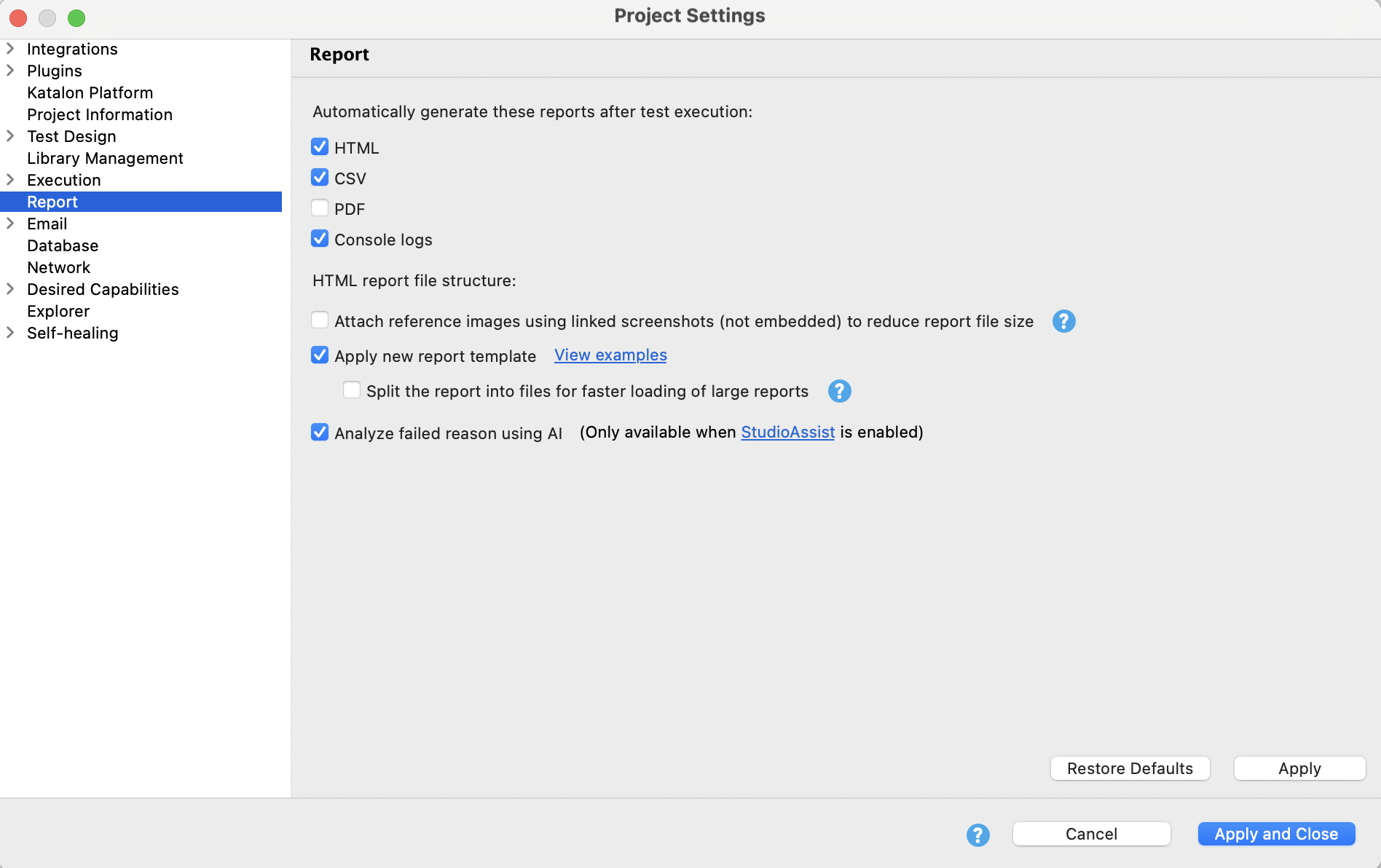Uncheck HTML report generation

click(x=319, y=146)
